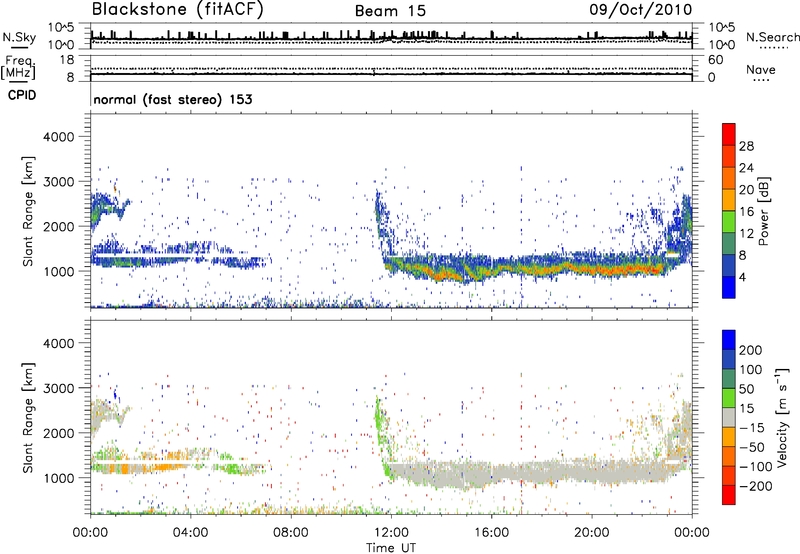Click the '1000' tick on velocity panel axis

58,478
